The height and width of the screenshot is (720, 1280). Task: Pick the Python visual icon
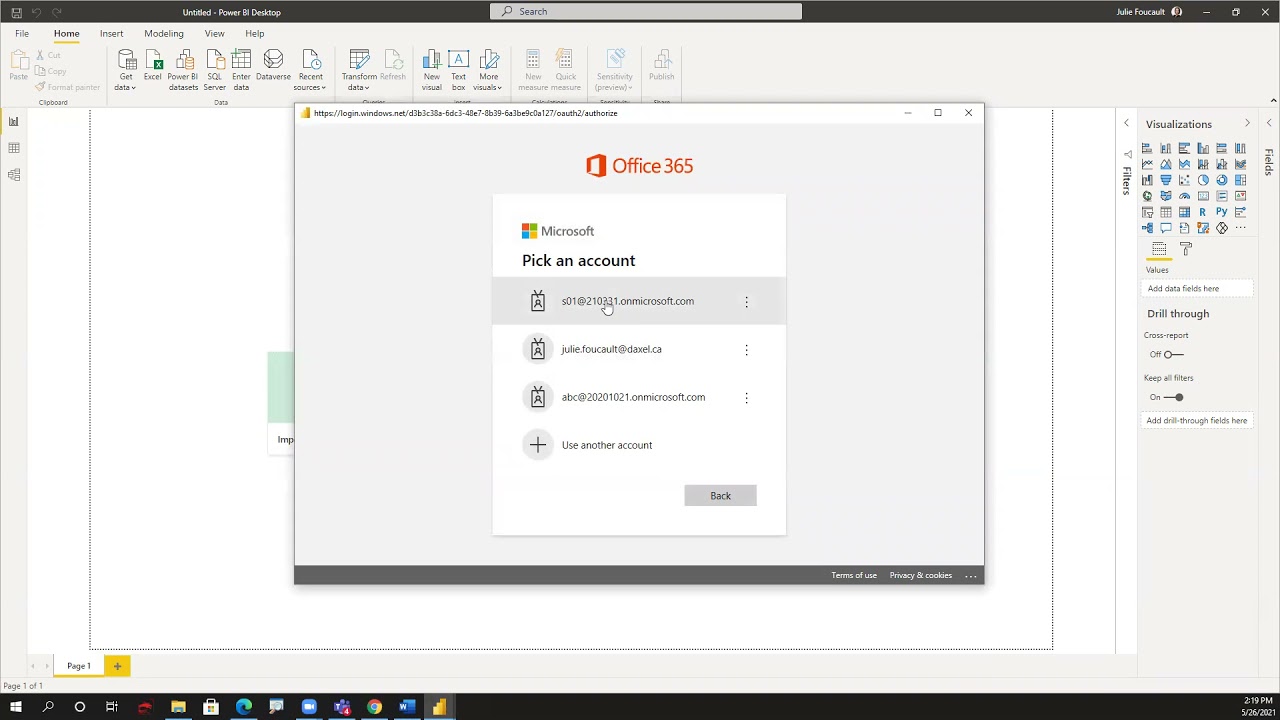coord(1222,212)
